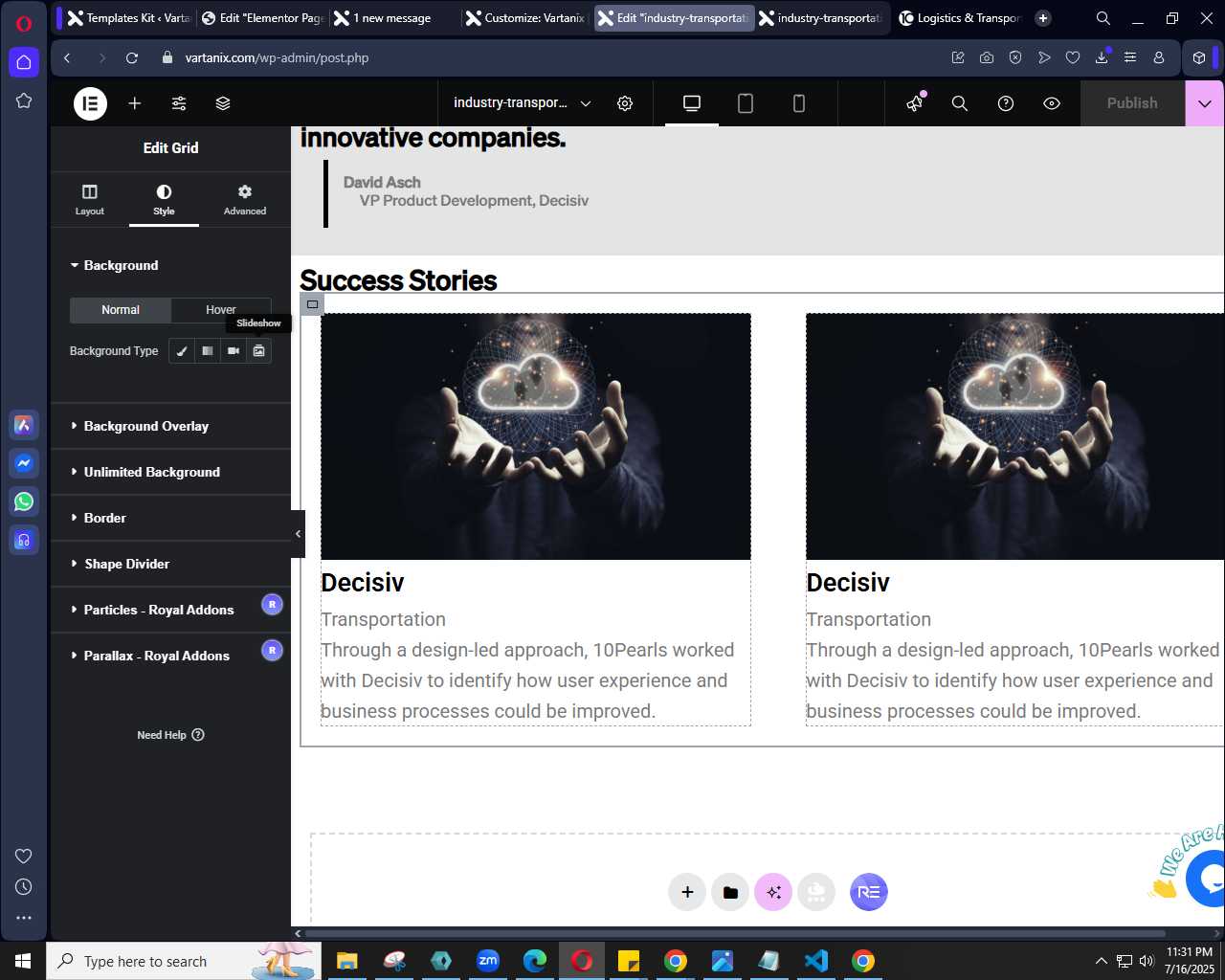This screenshot has height=980, width=1225.
Task: Open page settings gear icon
Action: click(x=625, y=103)
